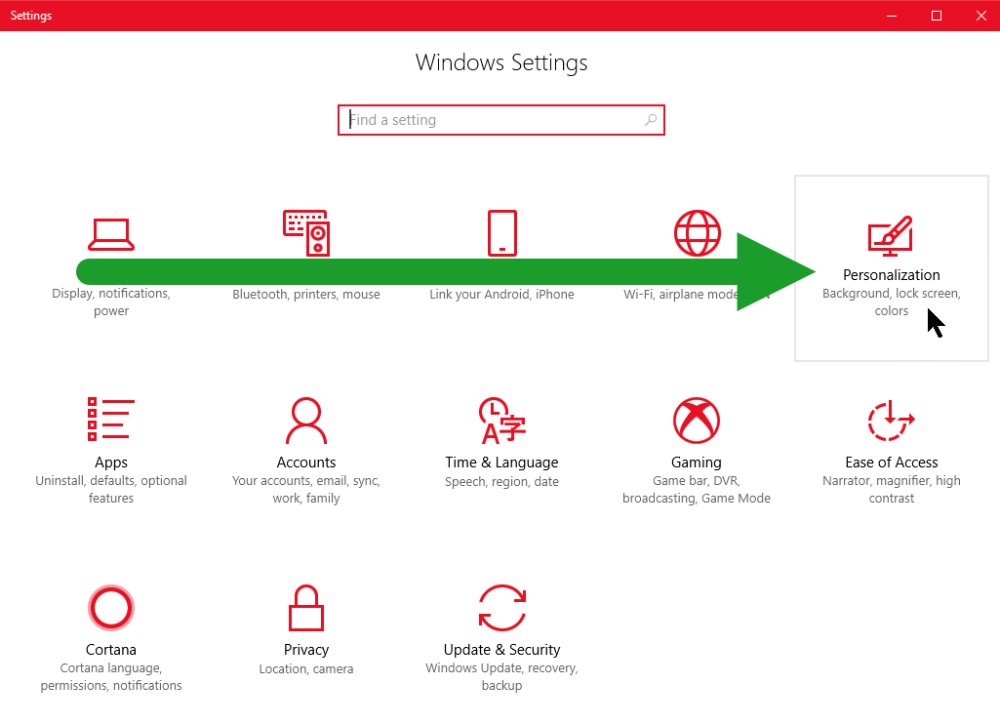Open Network settings via the globe icon
This screenshot has height=725, width=1000.
coord(697,233)
